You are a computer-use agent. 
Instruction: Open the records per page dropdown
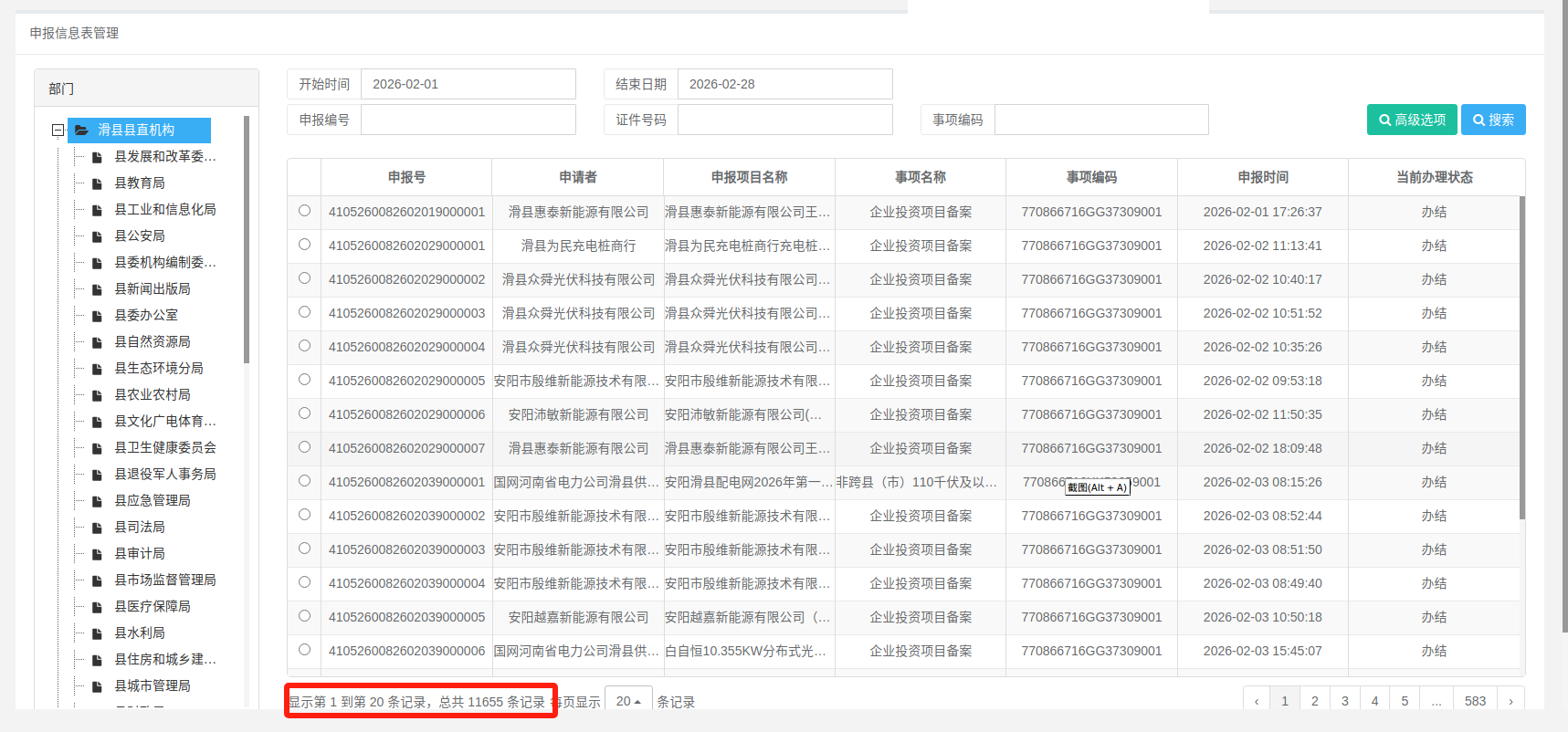(628, 701)
